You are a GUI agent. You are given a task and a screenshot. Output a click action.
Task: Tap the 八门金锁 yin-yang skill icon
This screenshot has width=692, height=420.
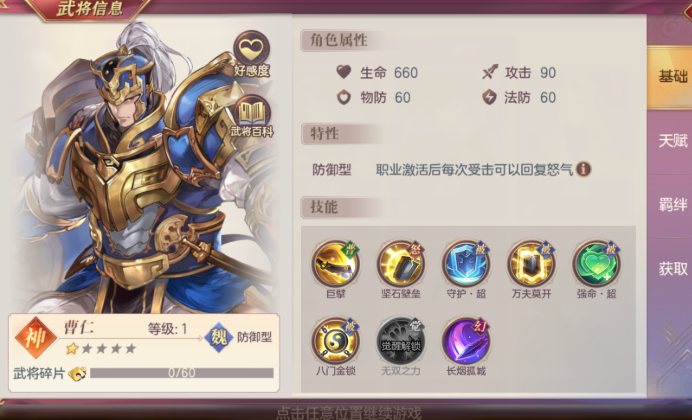point(336,341)
